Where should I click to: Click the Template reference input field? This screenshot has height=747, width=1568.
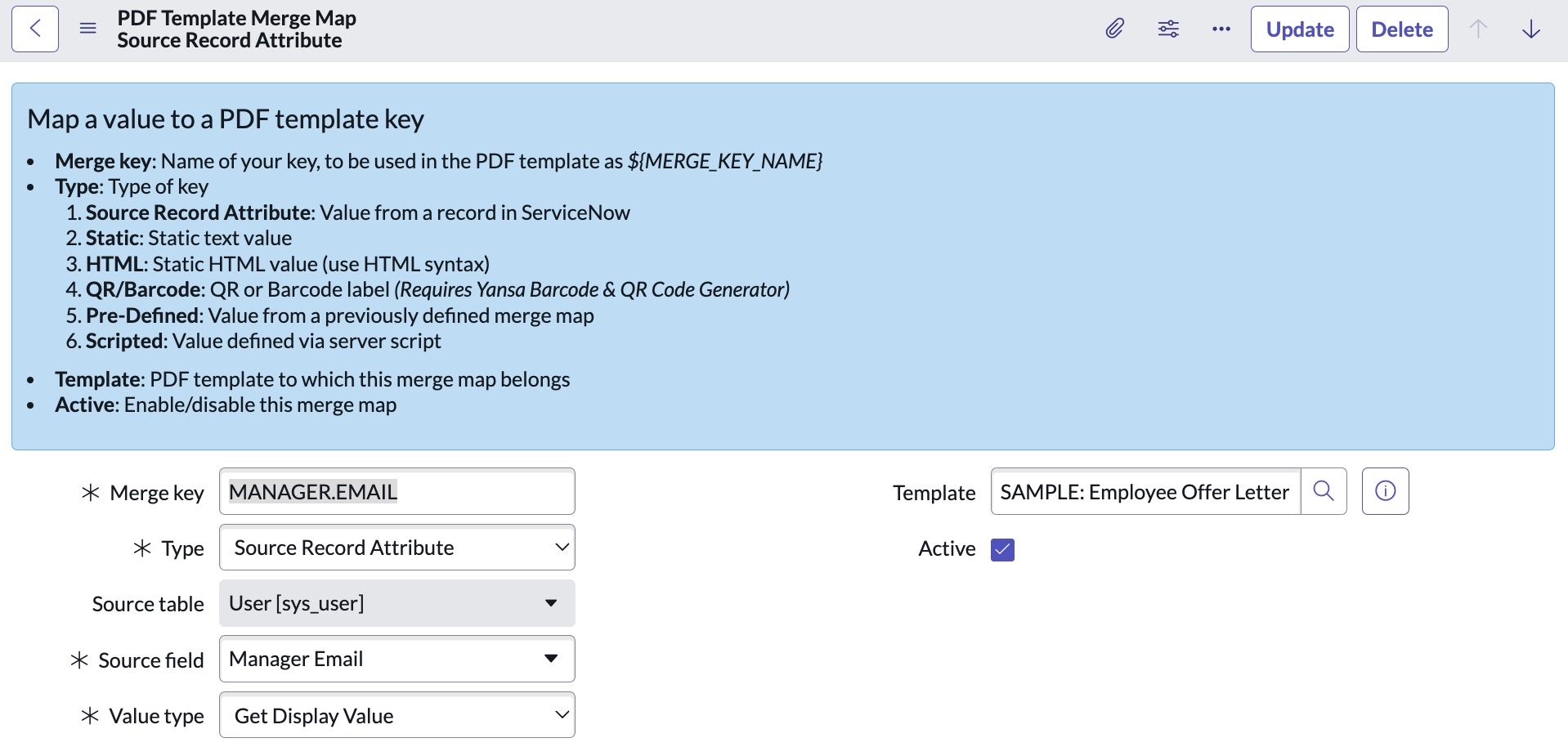(1145, 492)
